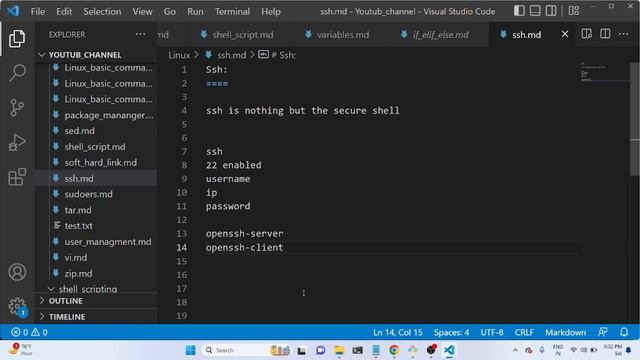
Task: Open the File menu
Action: [x=38, y=11]
